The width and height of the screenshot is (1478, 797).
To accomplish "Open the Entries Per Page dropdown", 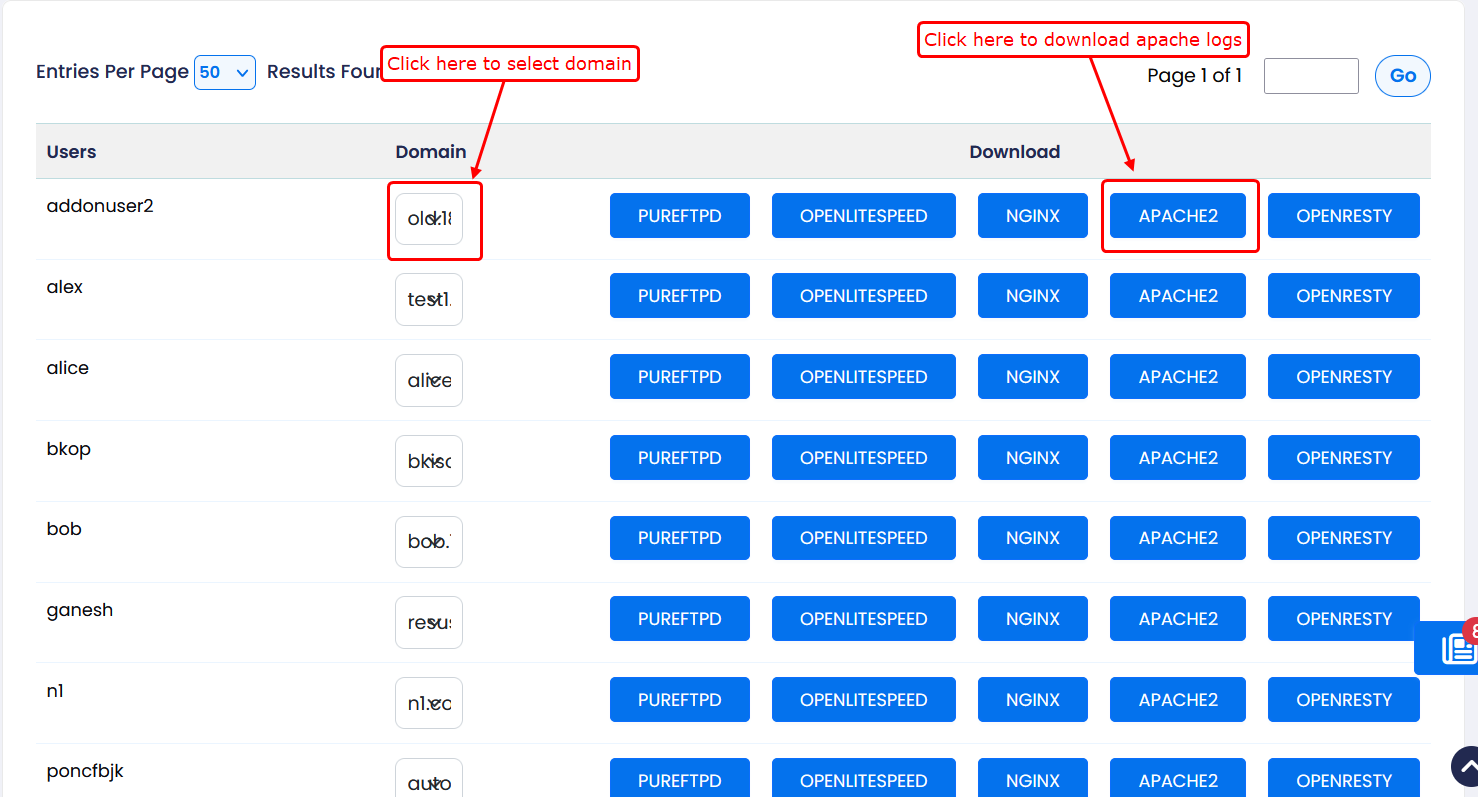I will click(x=225, y=72).
